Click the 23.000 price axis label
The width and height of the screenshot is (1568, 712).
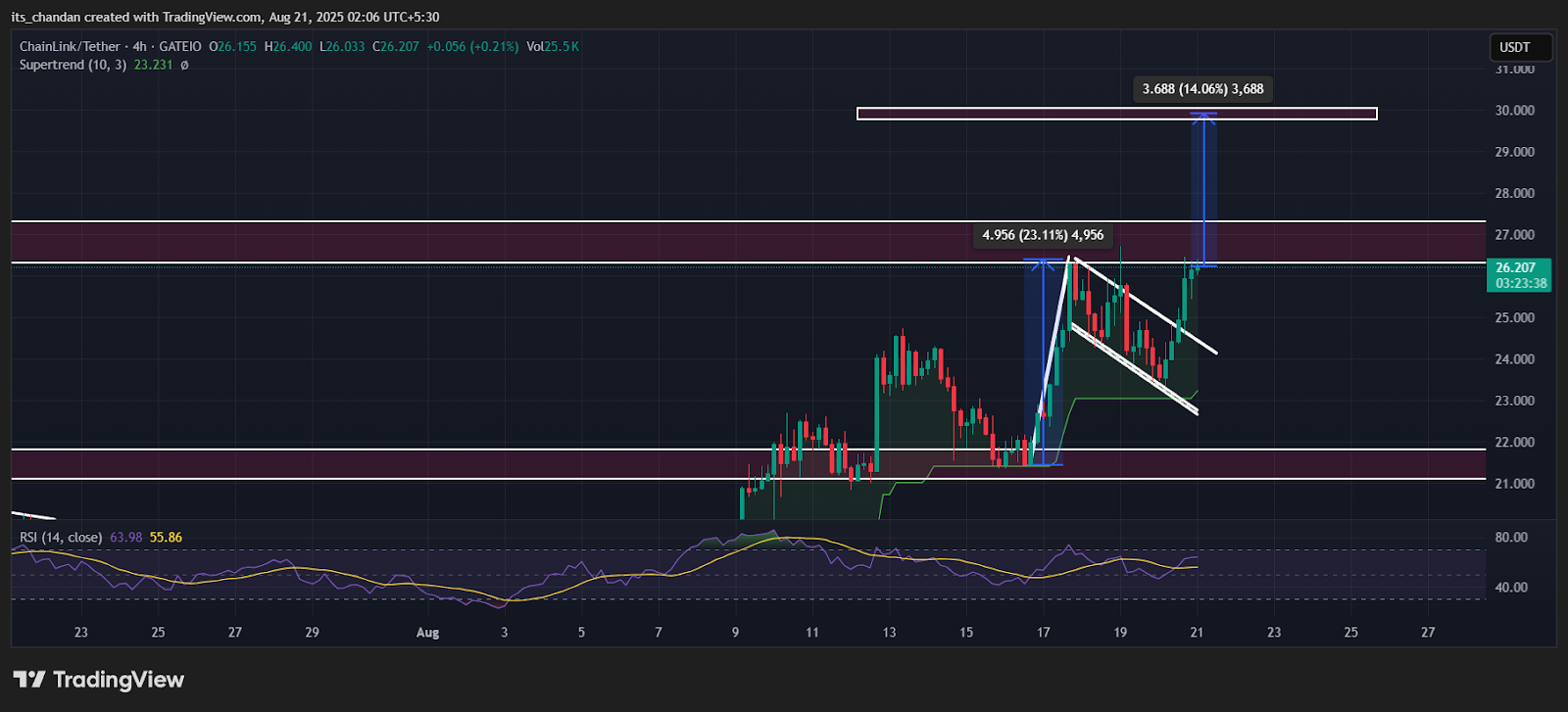[1515, 401]
